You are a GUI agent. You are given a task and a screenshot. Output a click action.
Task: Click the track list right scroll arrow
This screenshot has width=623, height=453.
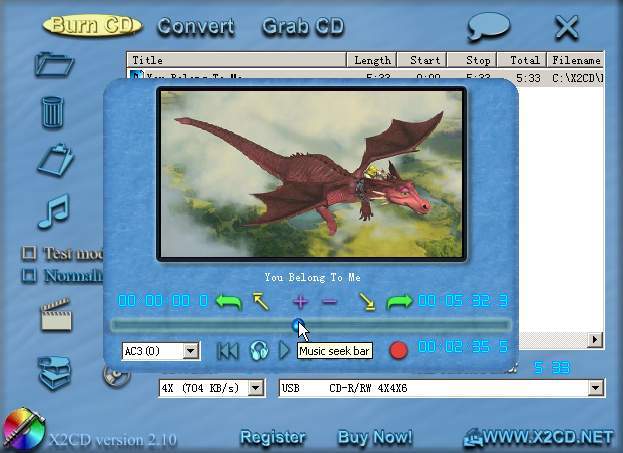tap(595, 340)
